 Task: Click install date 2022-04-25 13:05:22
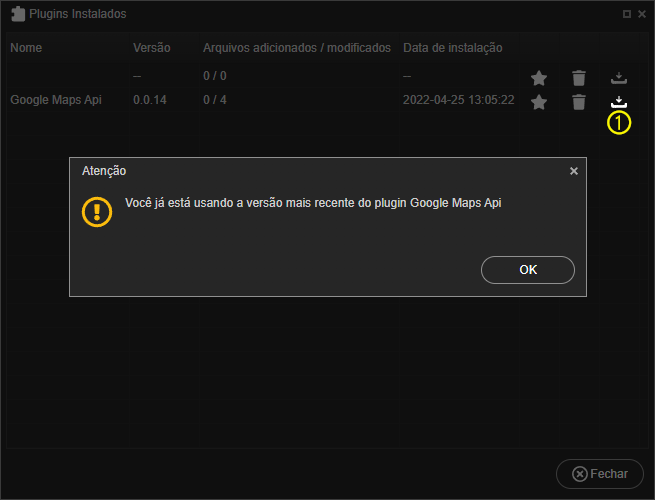458,100
